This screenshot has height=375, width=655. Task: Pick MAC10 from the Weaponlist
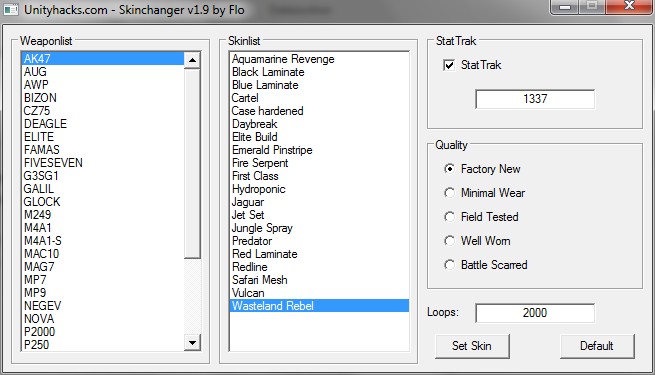pos(103,253)
